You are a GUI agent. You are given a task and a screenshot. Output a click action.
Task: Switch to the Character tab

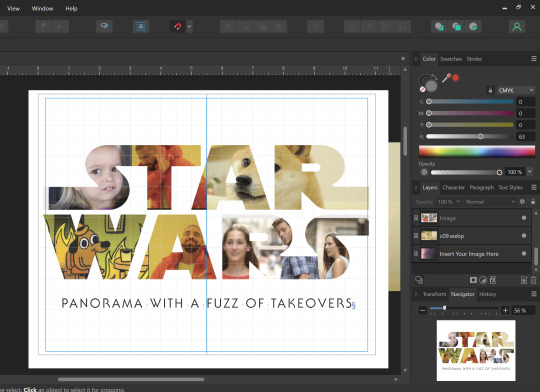[x=453, y=187]
